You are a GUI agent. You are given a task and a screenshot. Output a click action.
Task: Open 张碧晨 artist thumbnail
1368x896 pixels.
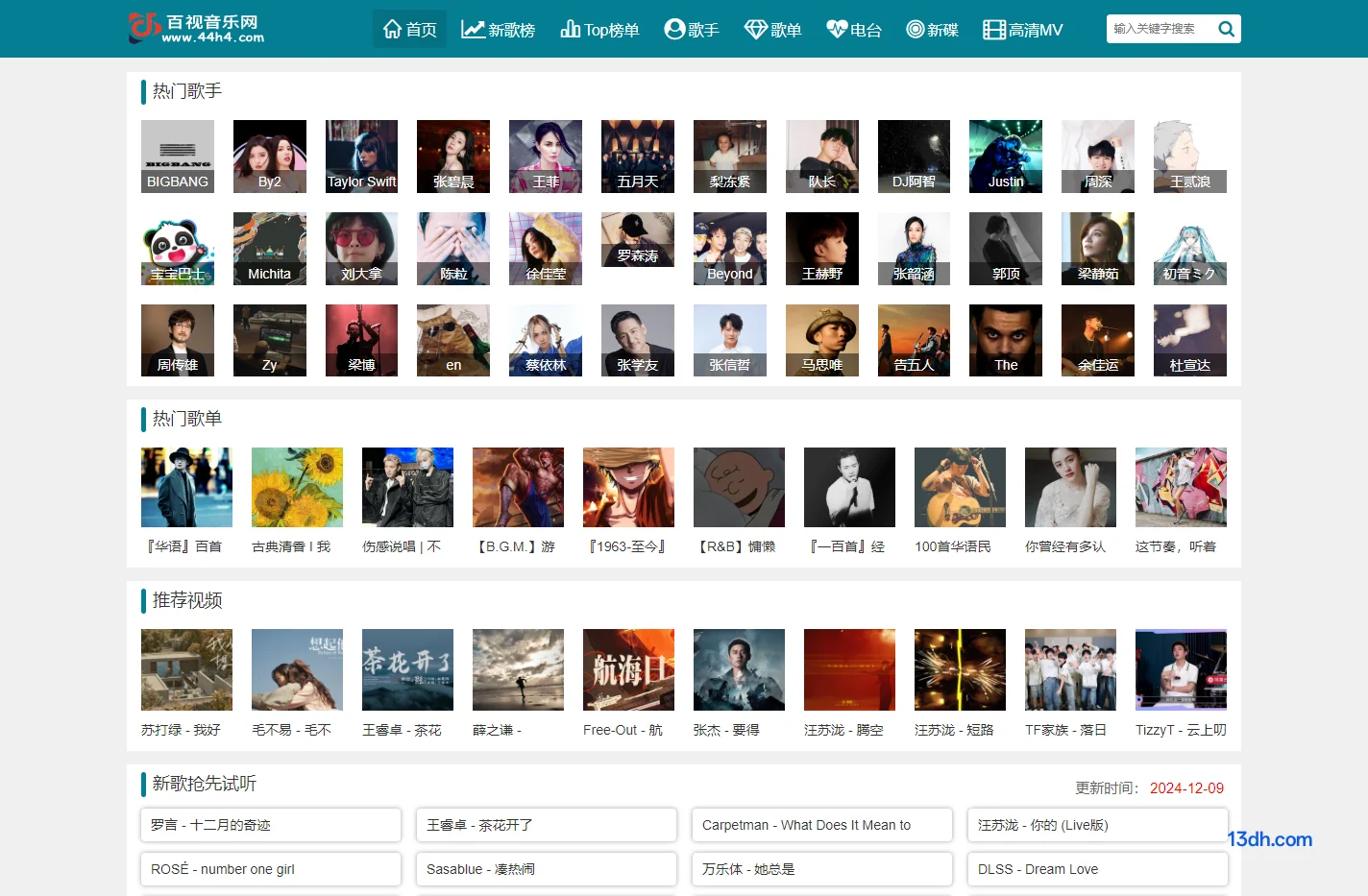tap(453, 157)
